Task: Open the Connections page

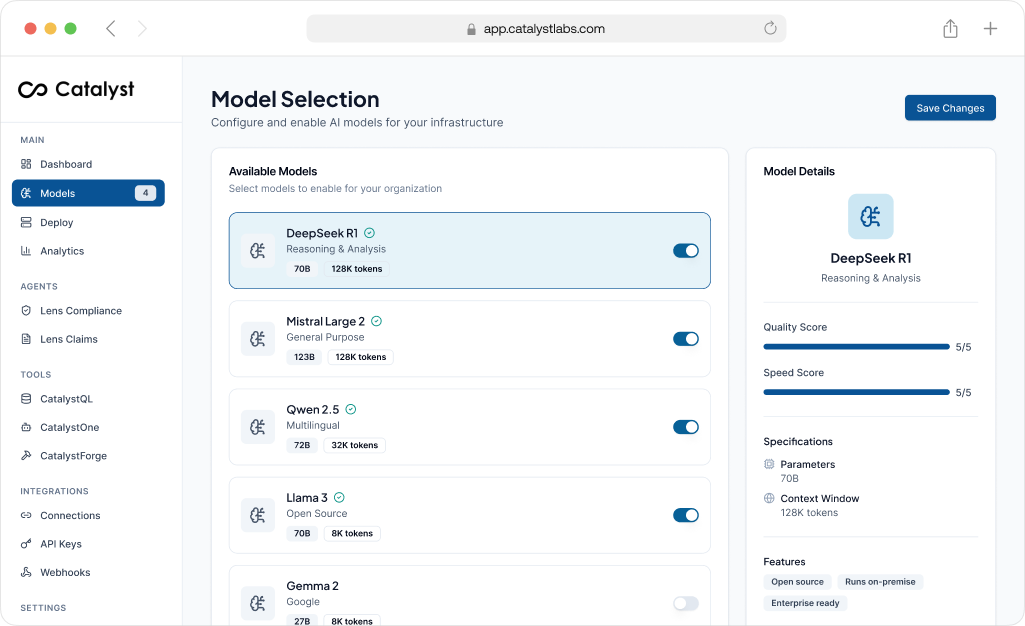Action: (x=88, y=516)
